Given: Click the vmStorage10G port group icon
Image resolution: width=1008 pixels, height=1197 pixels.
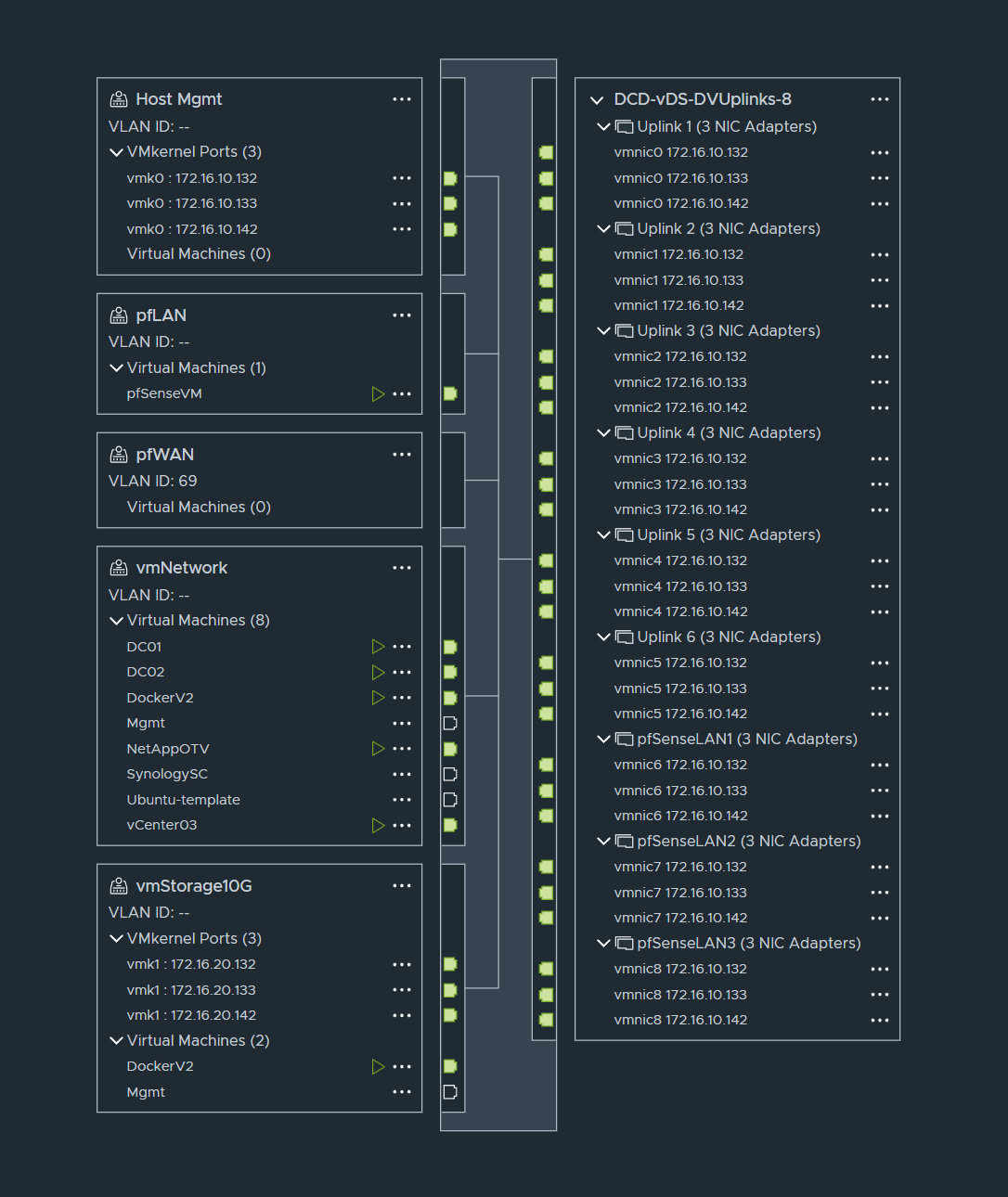Looking at the screenshot, I should pos(118,886).
